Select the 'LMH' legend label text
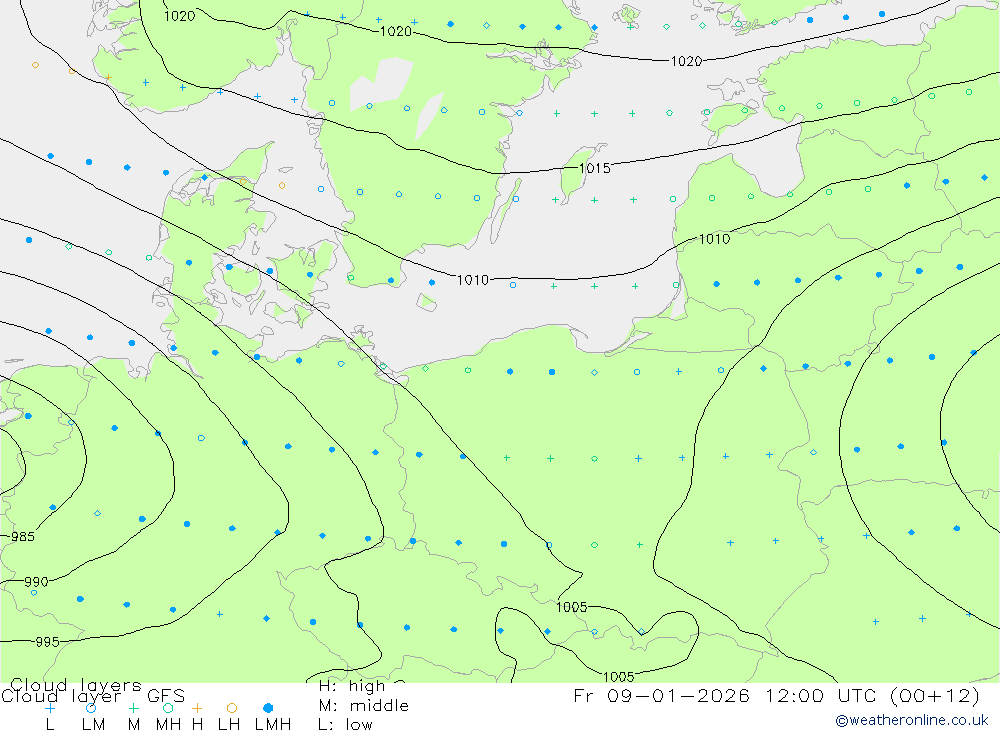This screenshot has width=1000, height=733. pyautogui.click(x=273, y=725)
